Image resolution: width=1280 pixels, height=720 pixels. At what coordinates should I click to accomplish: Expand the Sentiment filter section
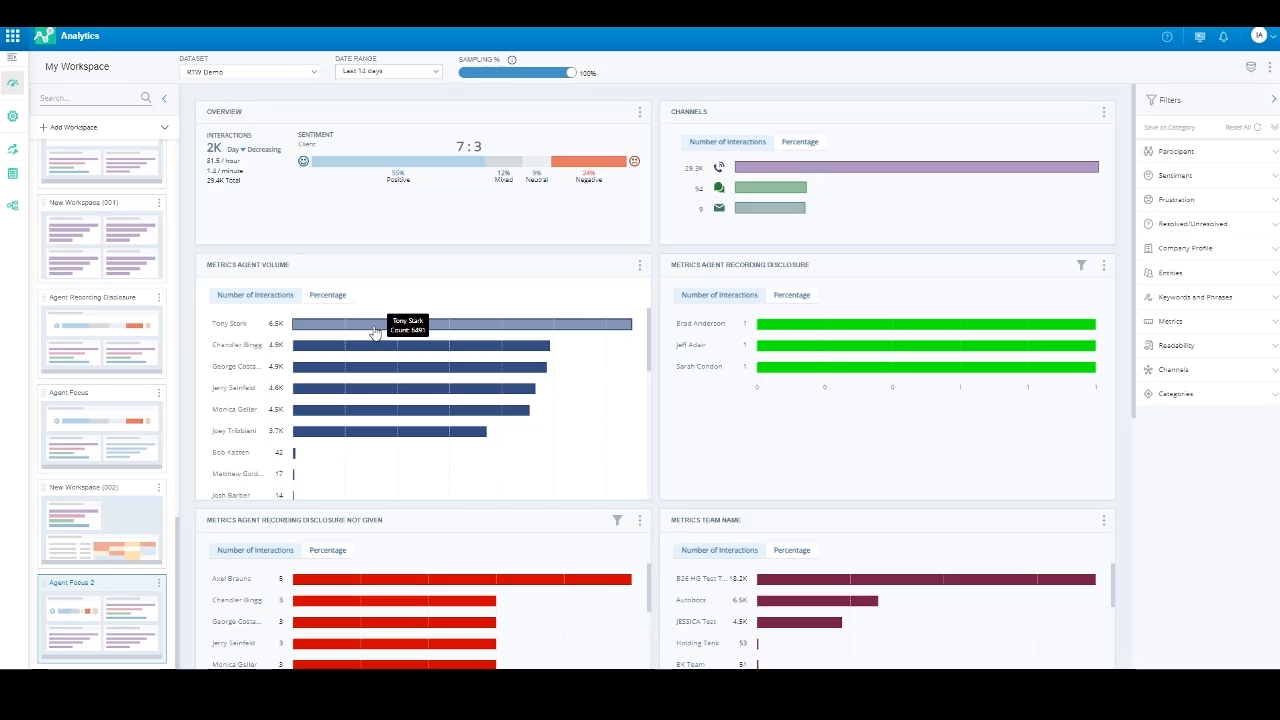click(1176, 175)
